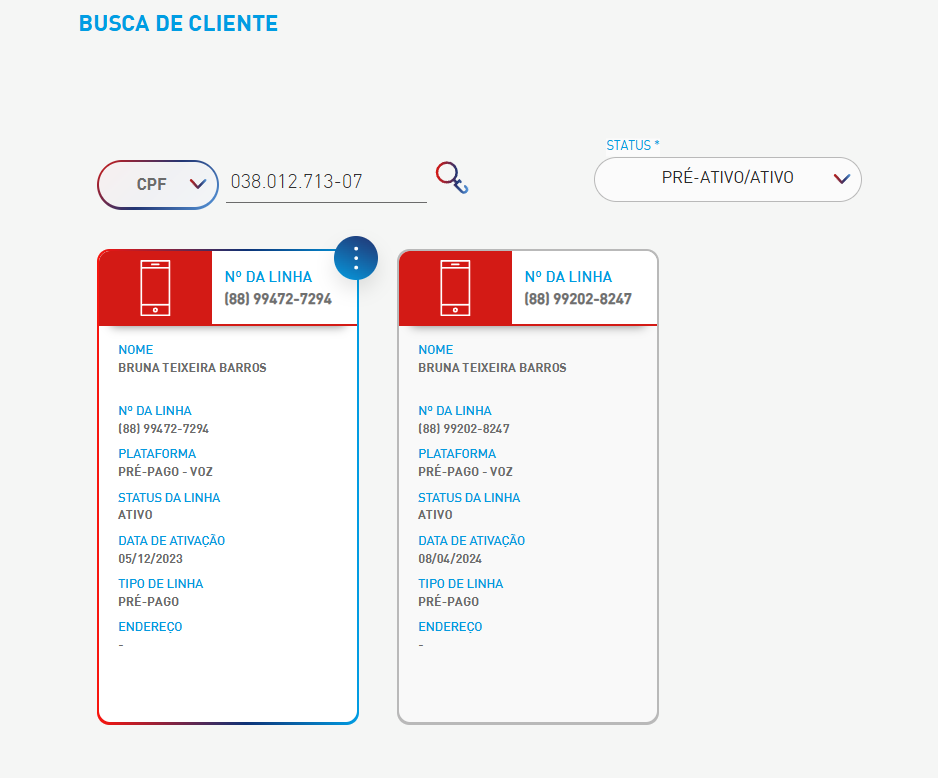Image resolution: width=938 pixels, height=778 pixels.
Task: Expand the STATUS PRÉ-ATIVO/ATIVO dropdown
Action: [727, 179]
